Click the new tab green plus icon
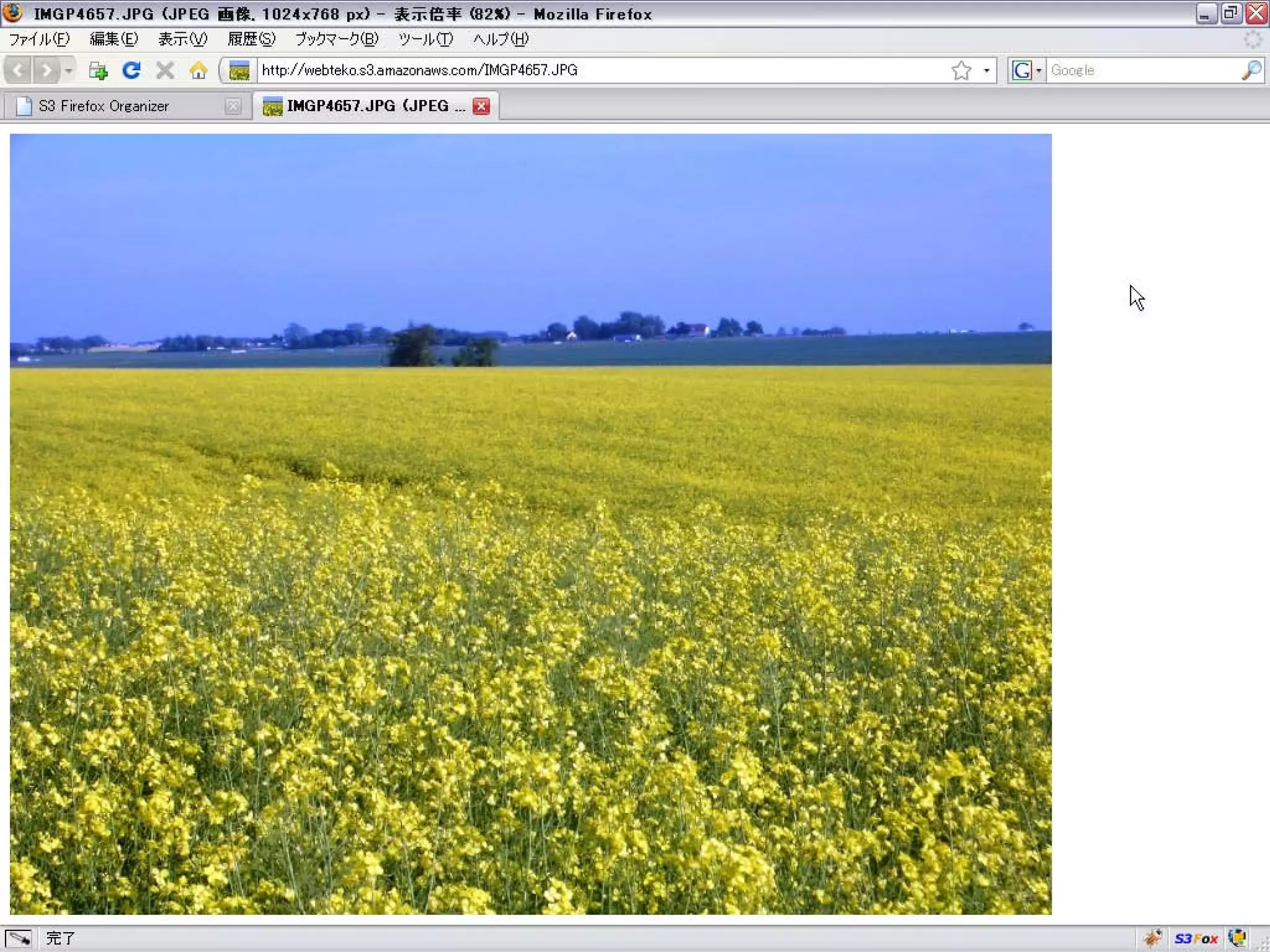 pos(97,71)
